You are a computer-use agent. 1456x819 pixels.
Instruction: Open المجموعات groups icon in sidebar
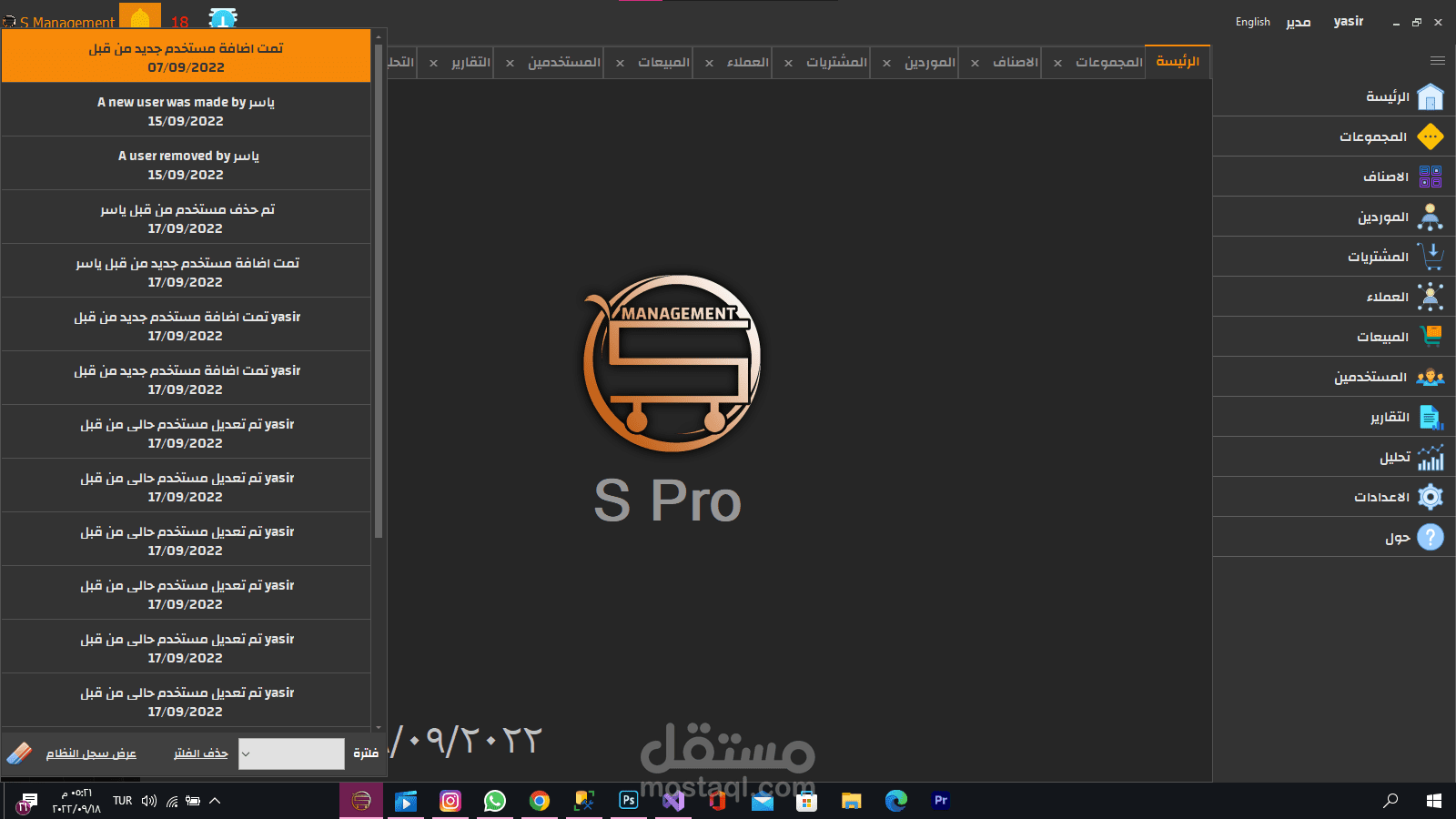(1431, 136)
